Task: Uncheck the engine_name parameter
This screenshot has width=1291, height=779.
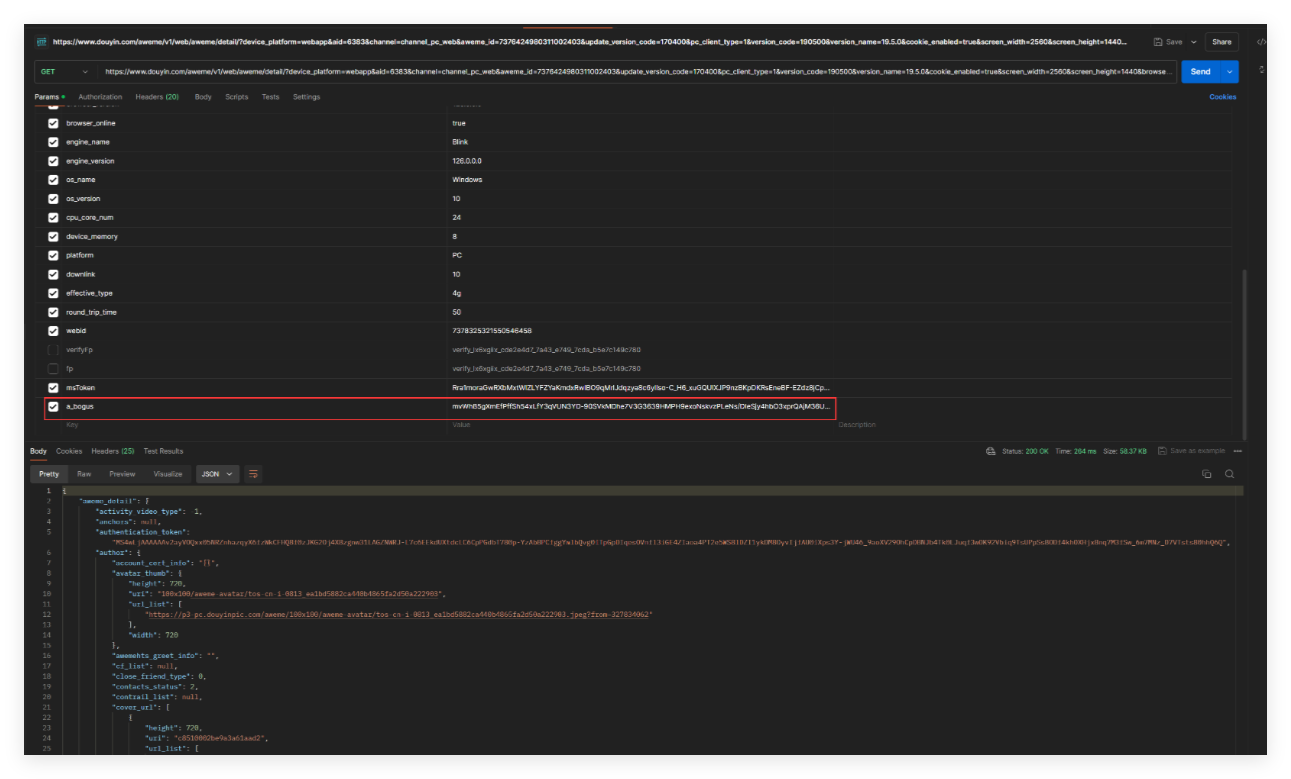Action: pyautogui.click(x=54, y=142)
